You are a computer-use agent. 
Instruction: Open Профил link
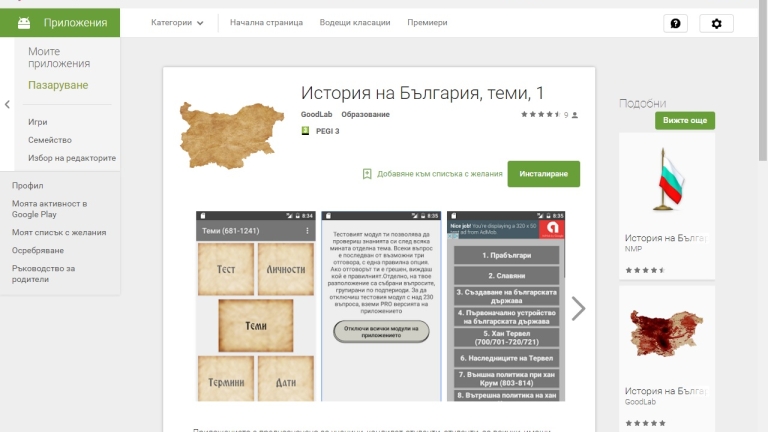coord(27,186)
